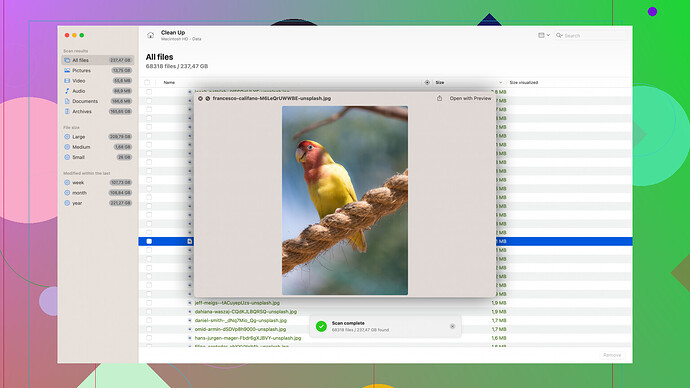This screenshot has height=388, width=690.
Task: Click the 1,9 MB size in jeff-meigs row
Action: point(499,303)
